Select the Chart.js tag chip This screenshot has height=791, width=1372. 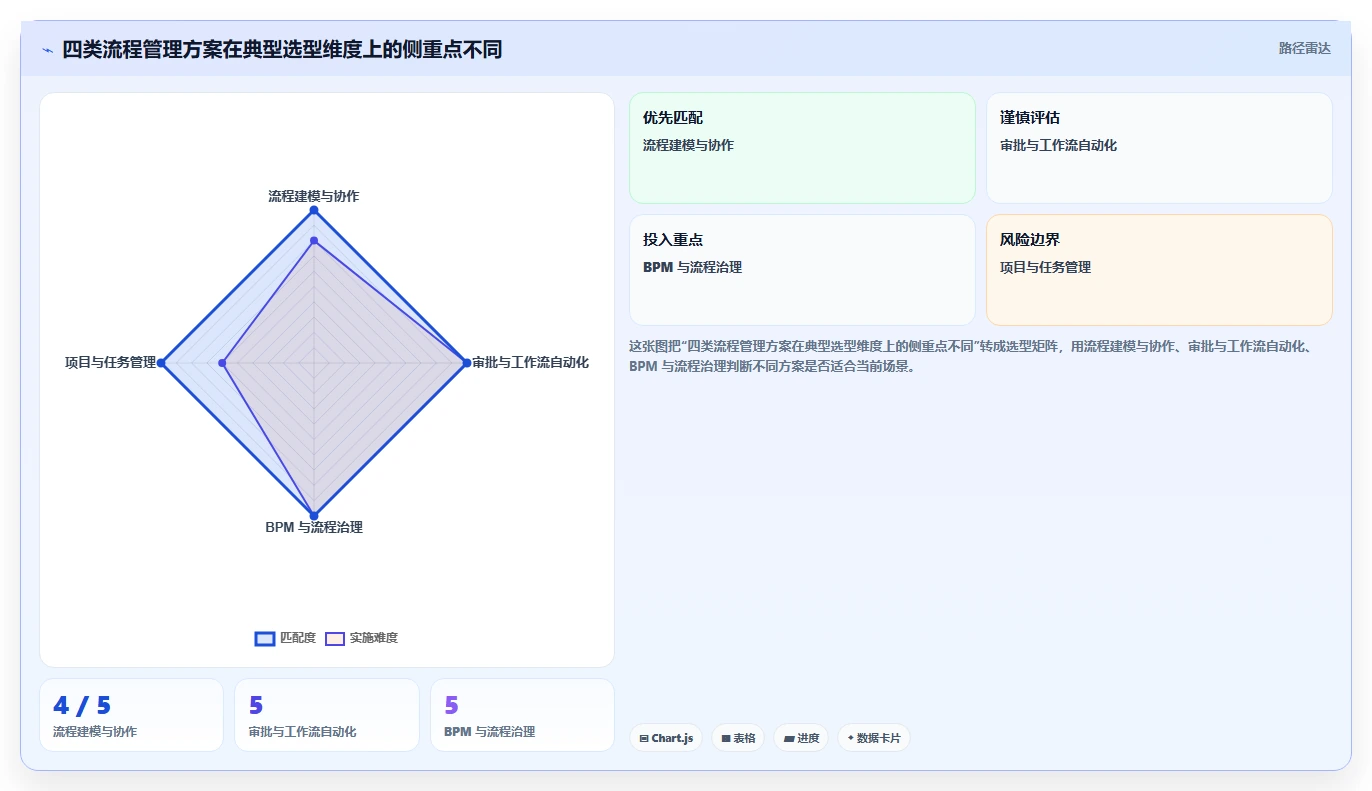pyautogui.click(x=666, y=738)
